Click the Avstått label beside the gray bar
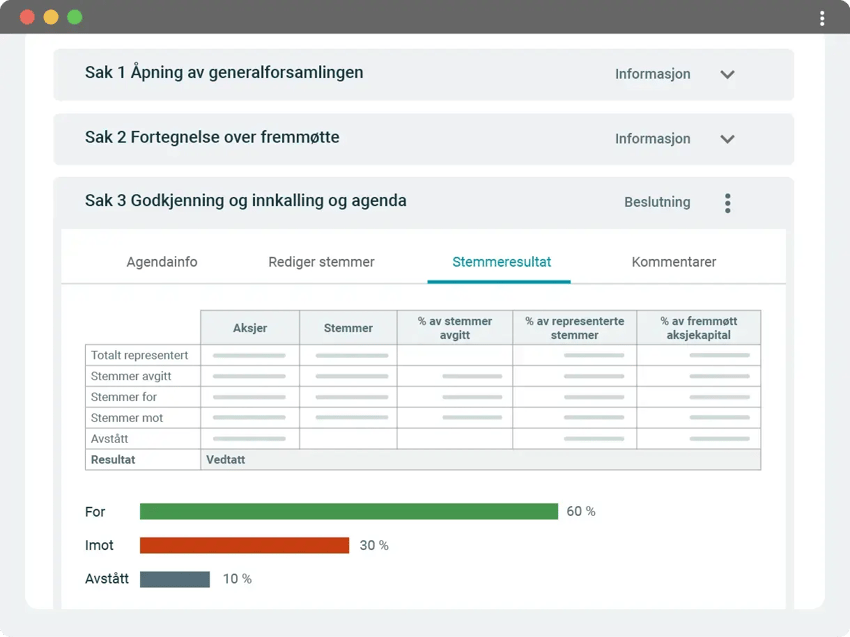This screenshot has width=850, height=637. coord(107,579)
